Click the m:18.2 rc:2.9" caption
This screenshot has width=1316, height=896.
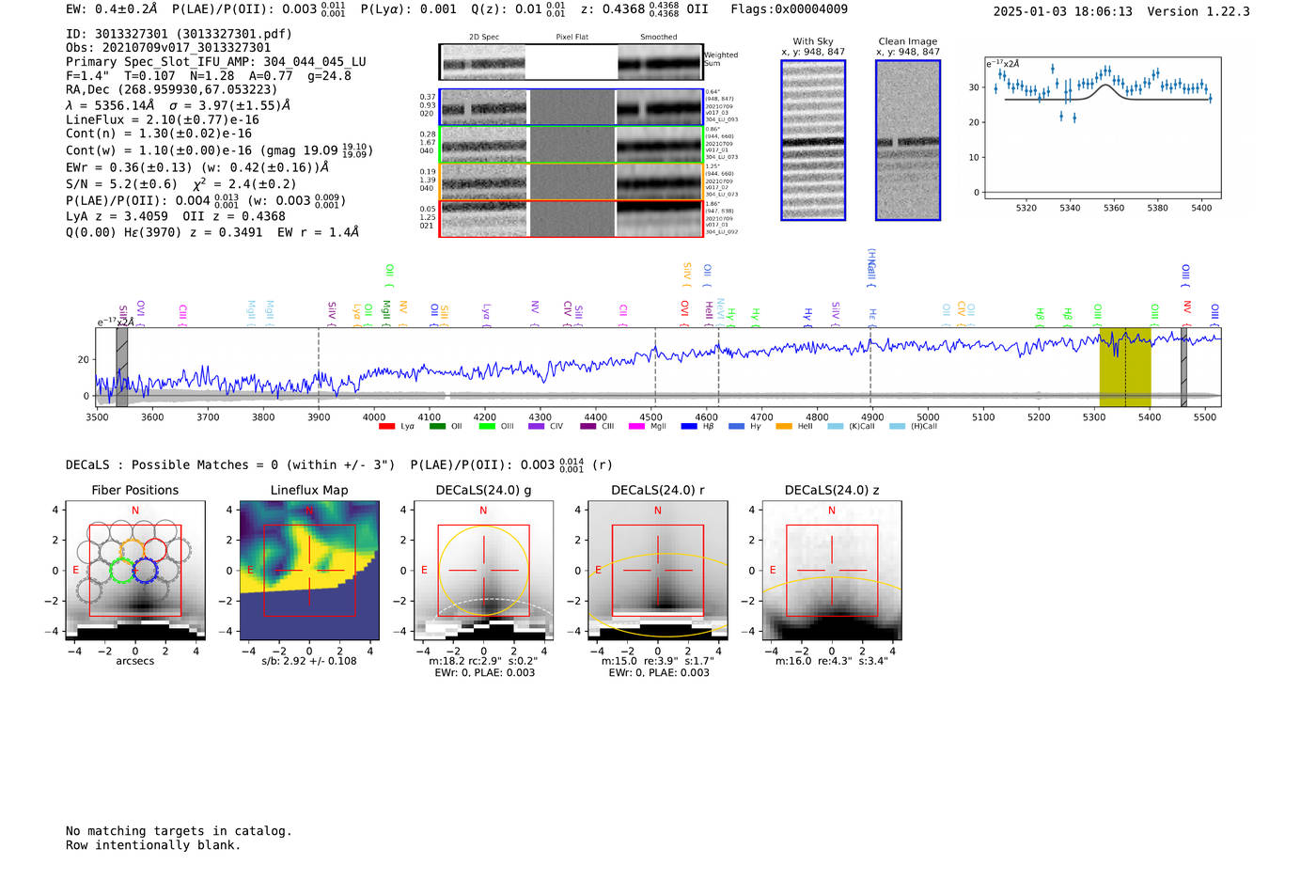(483, 661)
